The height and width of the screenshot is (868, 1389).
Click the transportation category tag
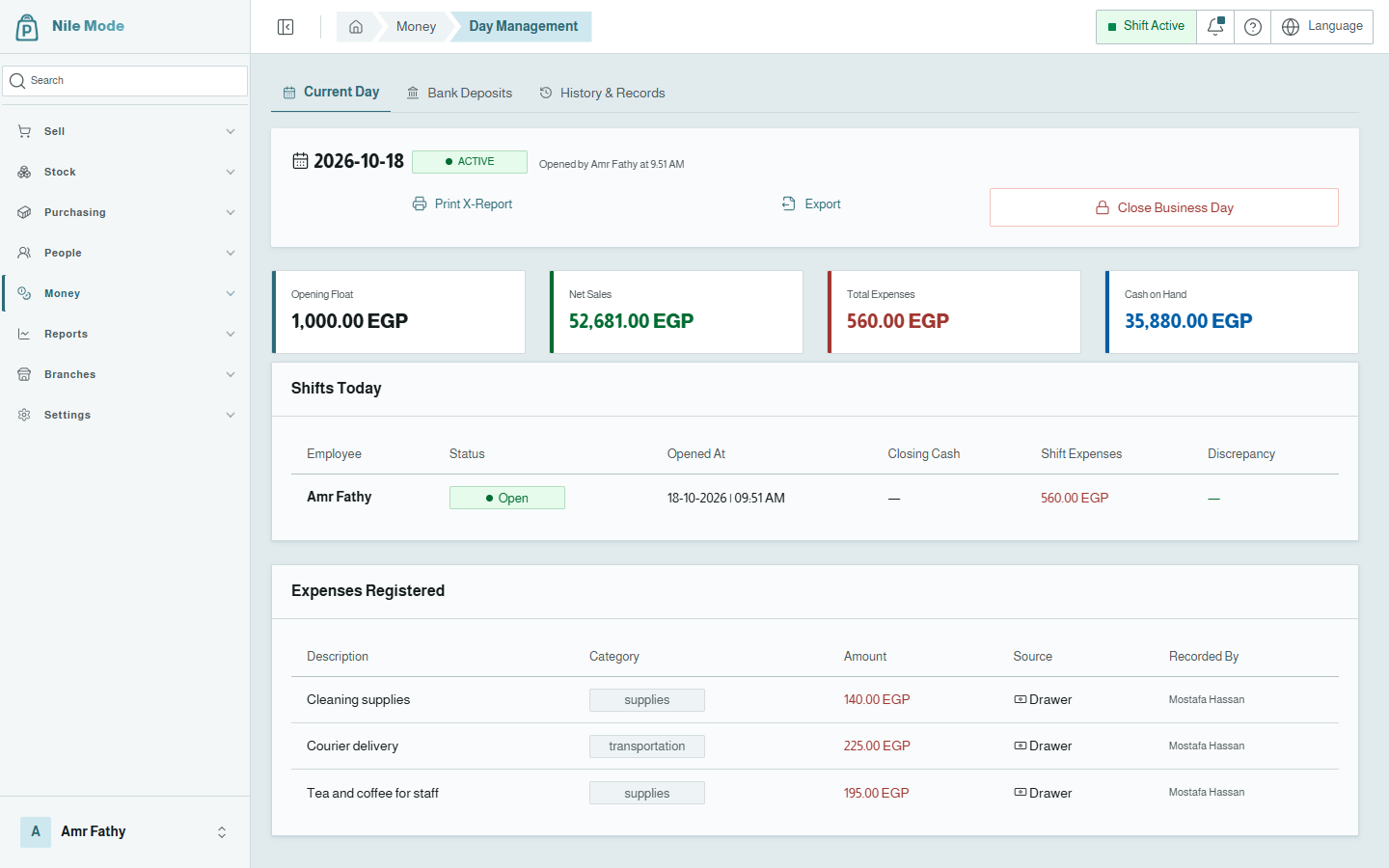647,746
